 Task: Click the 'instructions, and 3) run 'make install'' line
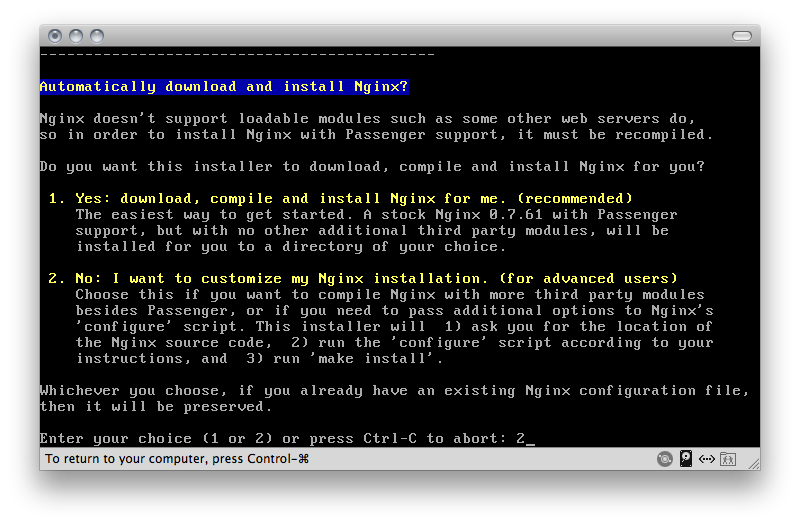pyautogui.click(x=260, y=359)
